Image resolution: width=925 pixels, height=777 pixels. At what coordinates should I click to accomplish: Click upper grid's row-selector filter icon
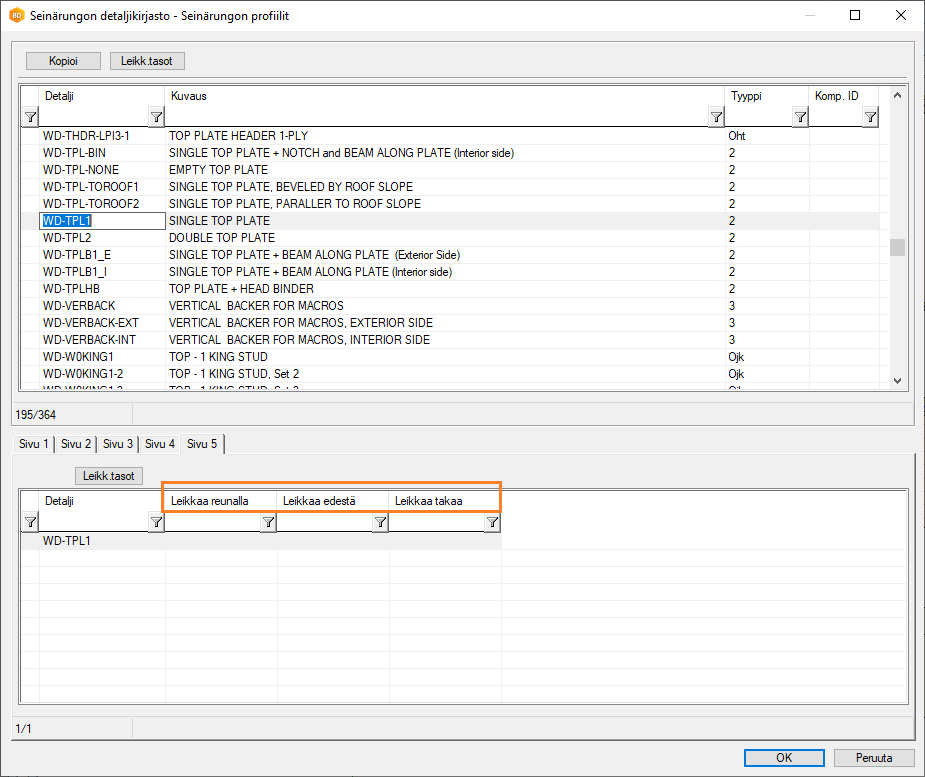(30, 118)
